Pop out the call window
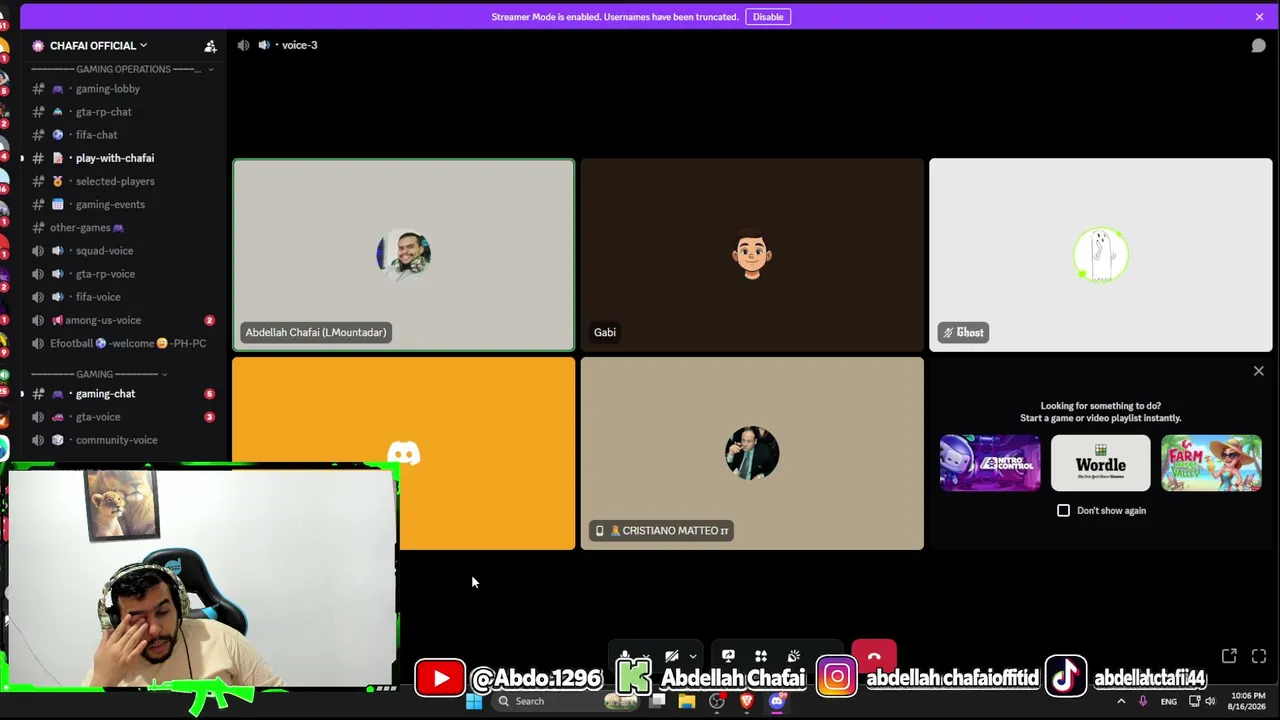1280x720 pixels. [1229, 656]
